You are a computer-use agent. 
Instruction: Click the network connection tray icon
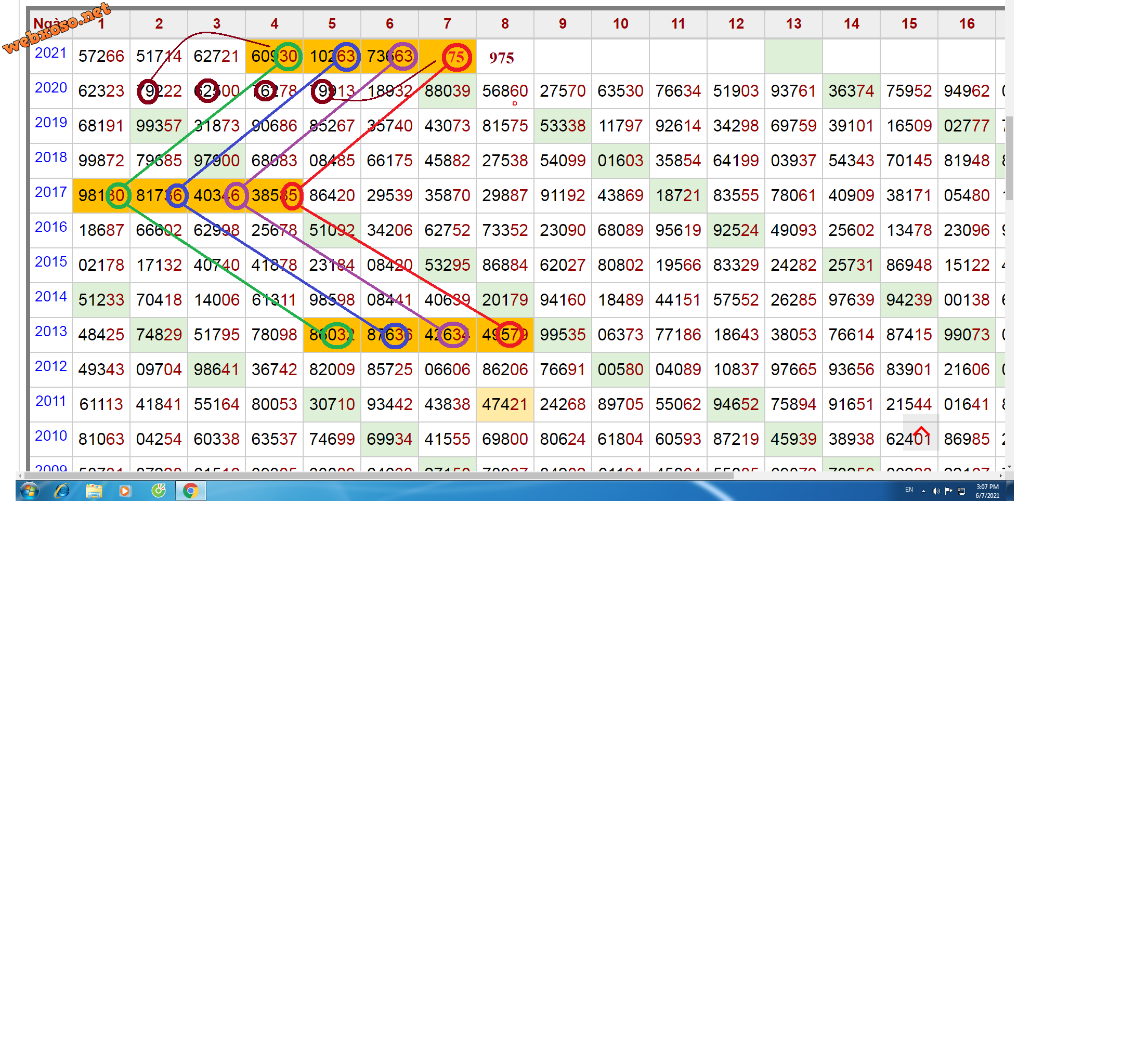(962, 491)
